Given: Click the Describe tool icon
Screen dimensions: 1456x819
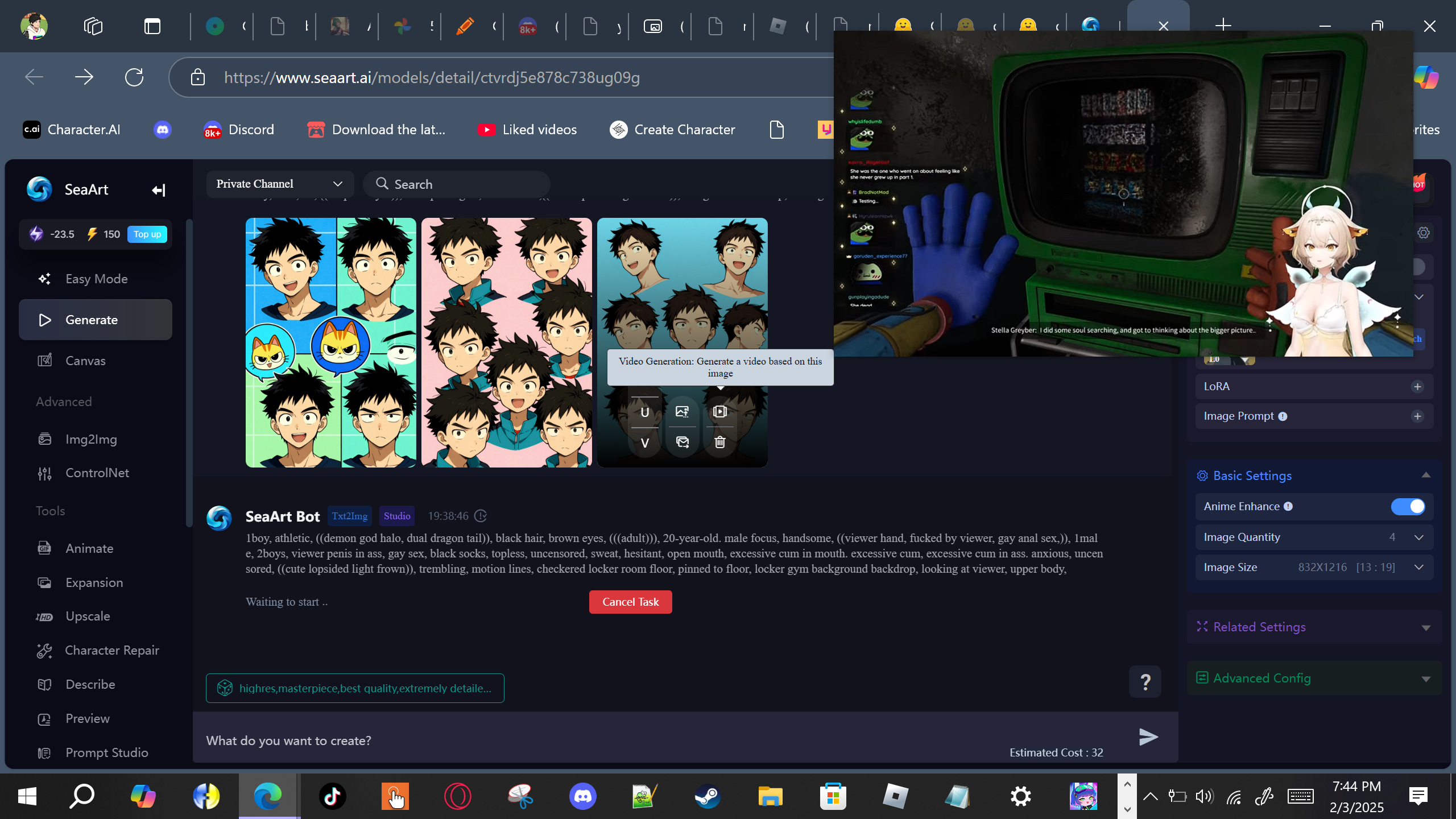Looking at the screenshot, I should click(44, 684).
